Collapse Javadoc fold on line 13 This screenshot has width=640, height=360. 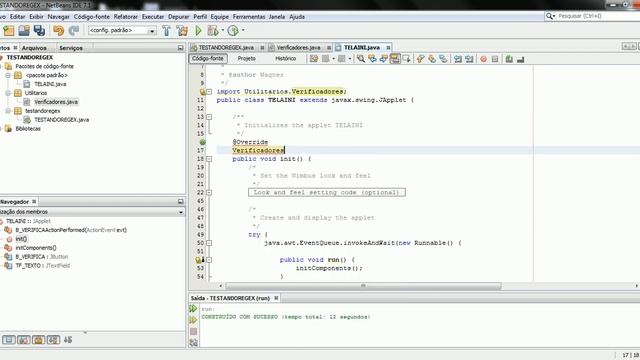tap(209, 117)
